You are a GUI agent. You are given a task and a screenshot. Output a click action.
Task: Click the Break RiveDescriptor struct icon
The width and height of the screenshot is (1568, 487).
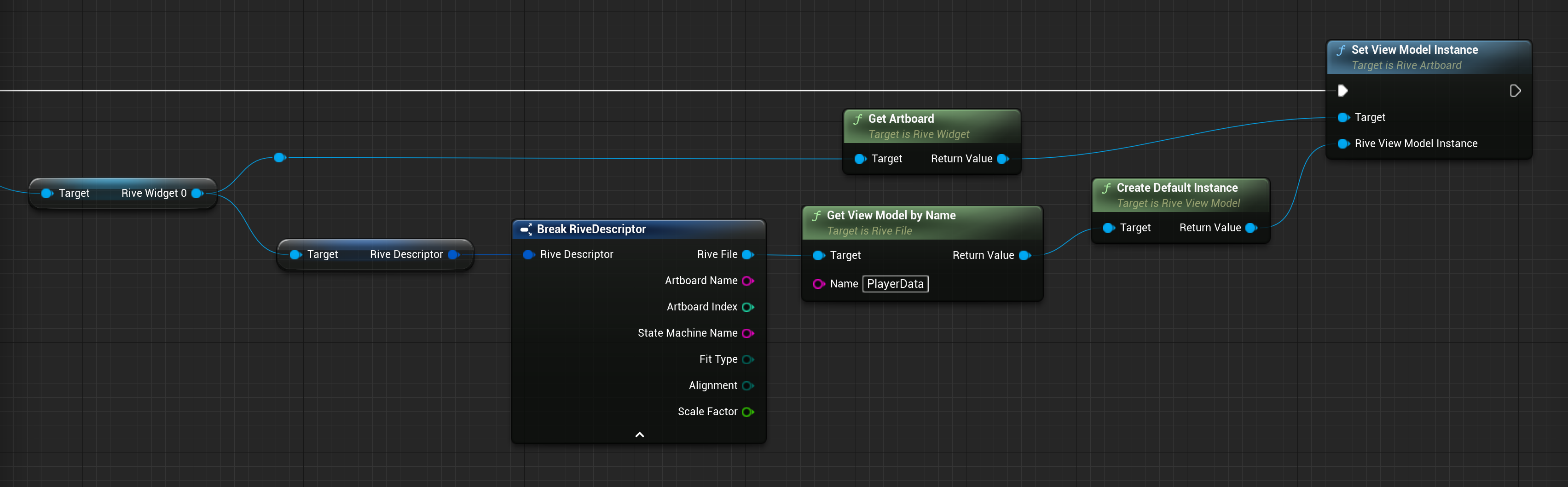pos(526,229)
